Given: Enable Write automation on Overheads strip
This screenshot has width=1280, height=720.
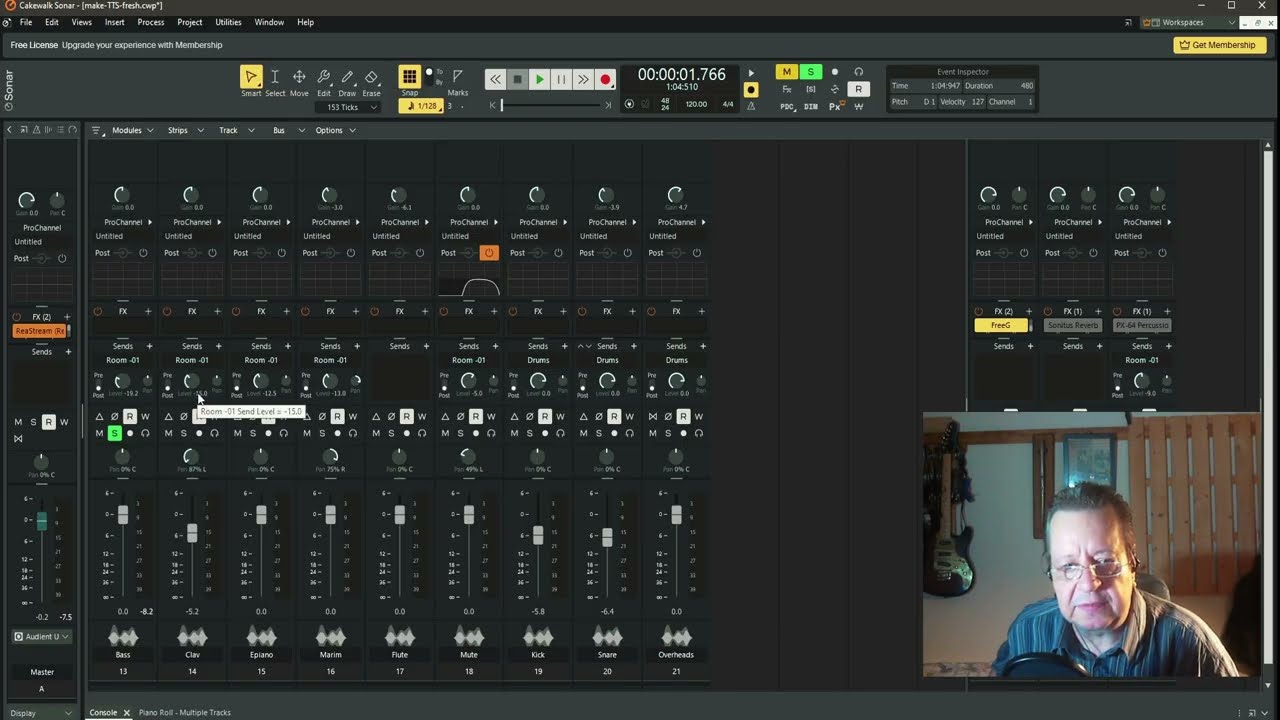Looking at the screenshot, I should pos(698,416).
